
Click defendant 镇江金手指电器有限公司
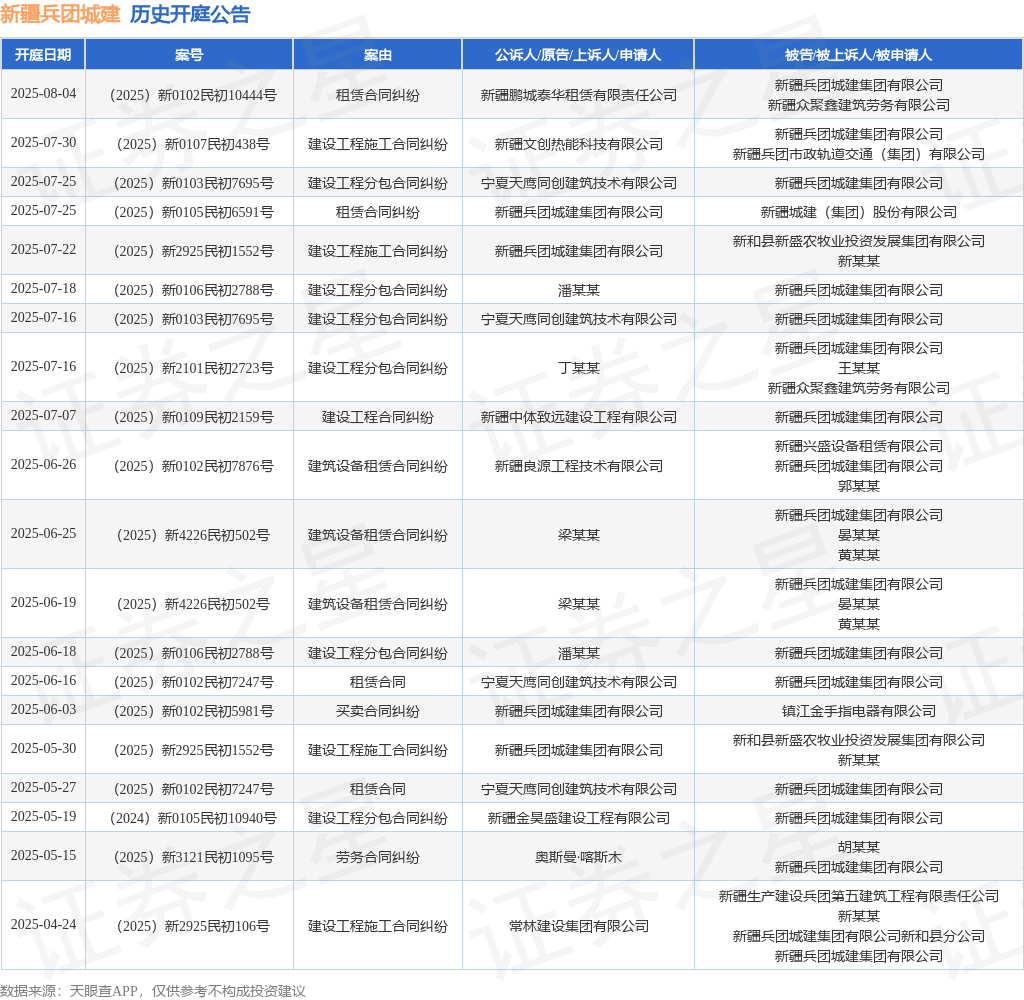coord(859,711)
